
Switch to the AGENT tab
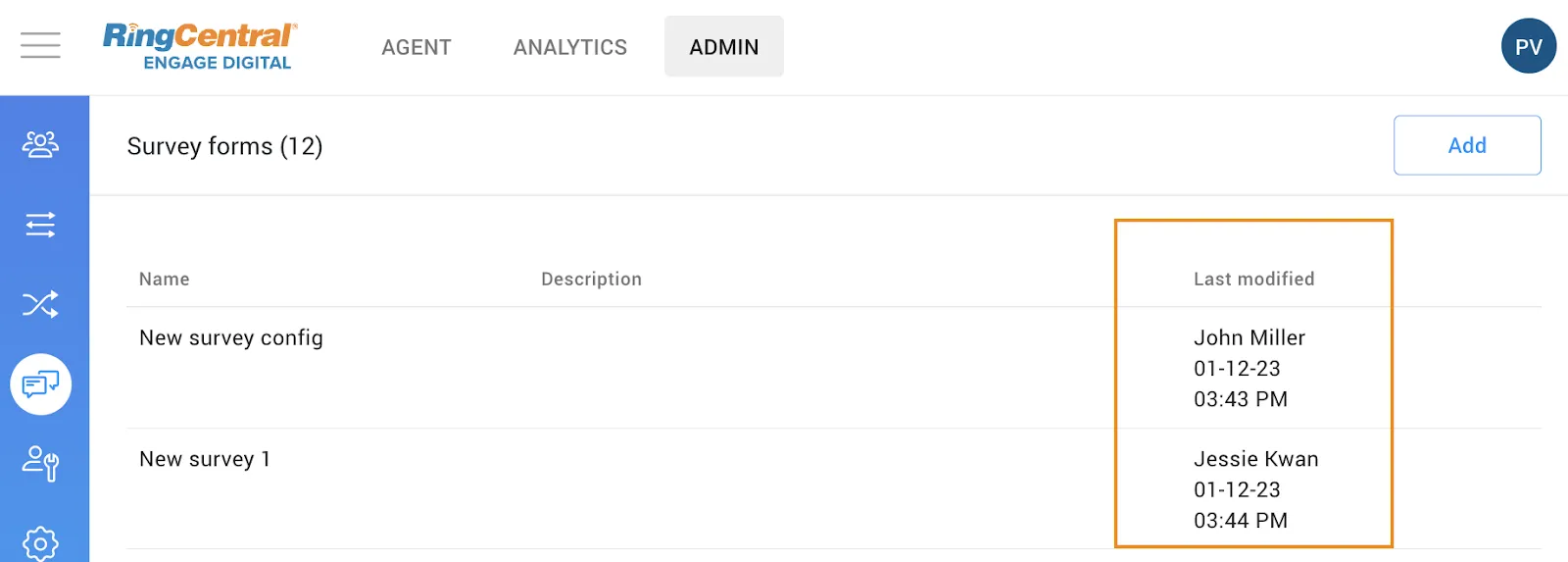coord(416,47)
